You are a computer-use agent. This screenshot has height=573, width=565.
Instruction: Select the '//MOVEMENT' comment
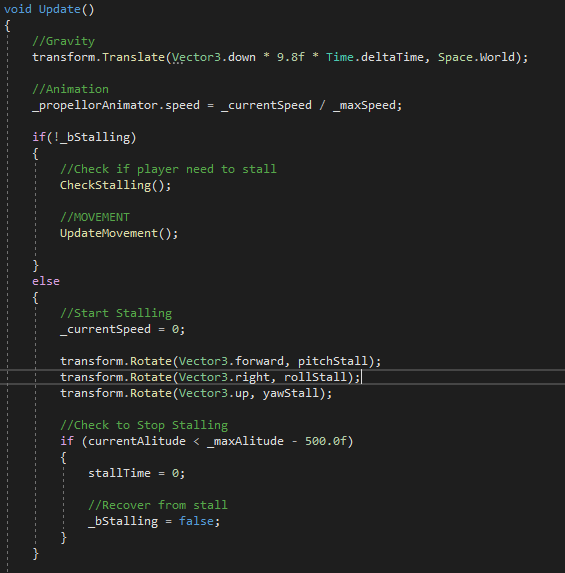pos(95,217)
